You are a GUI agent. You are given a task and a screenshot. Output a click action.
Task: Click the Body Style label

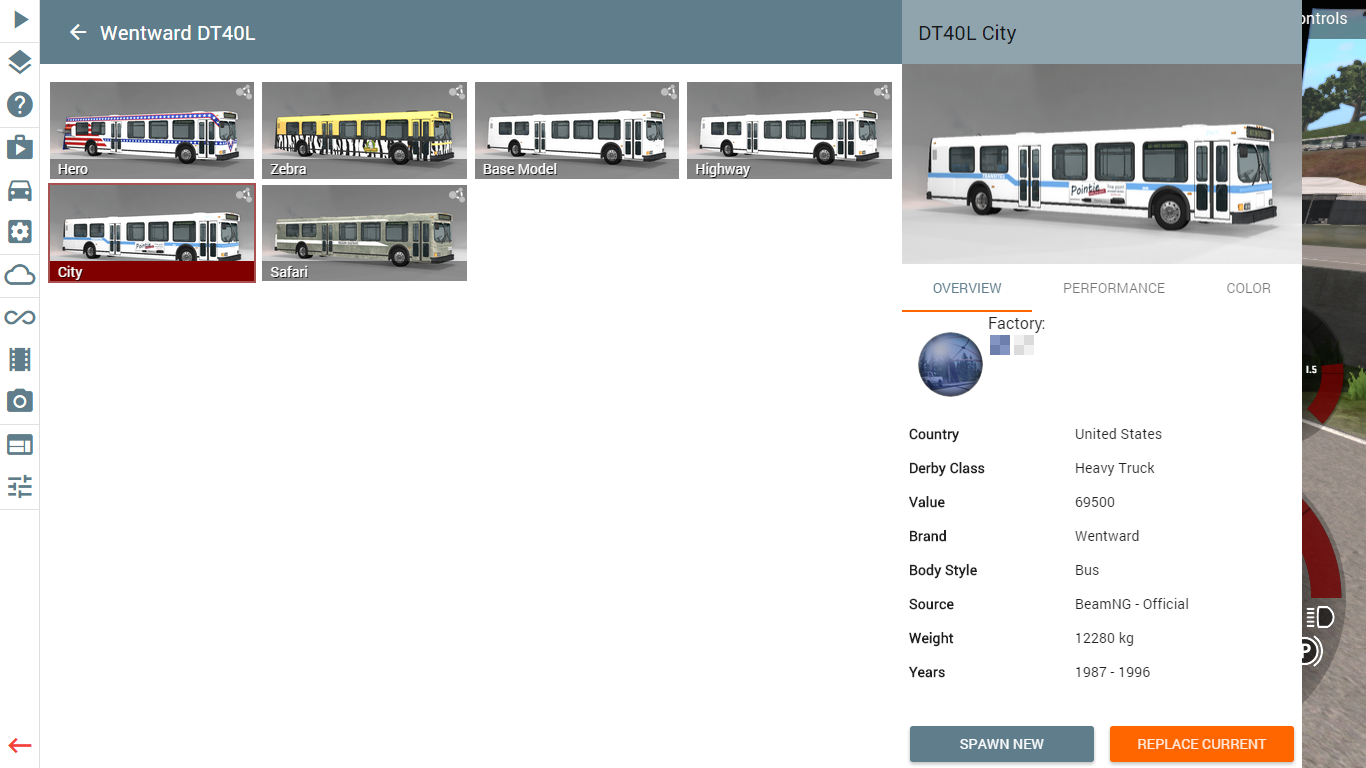coord(943,570)
